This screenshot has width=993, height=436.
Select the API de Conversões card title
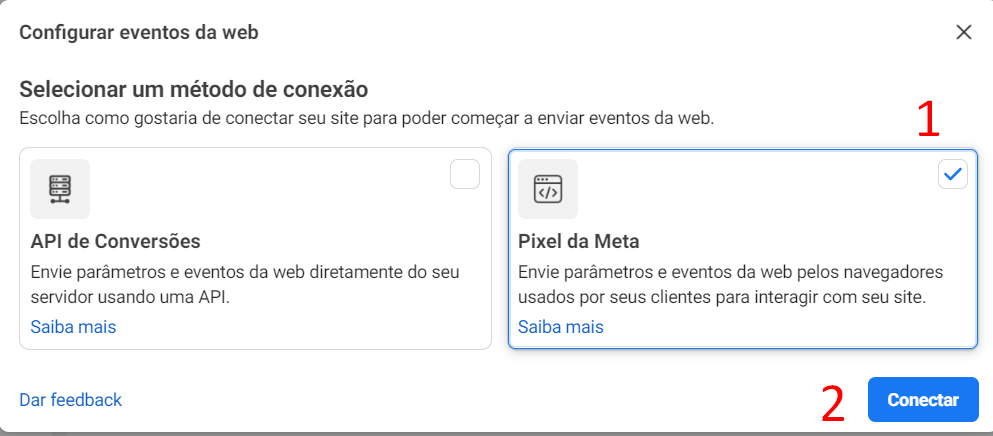(115, 241)
